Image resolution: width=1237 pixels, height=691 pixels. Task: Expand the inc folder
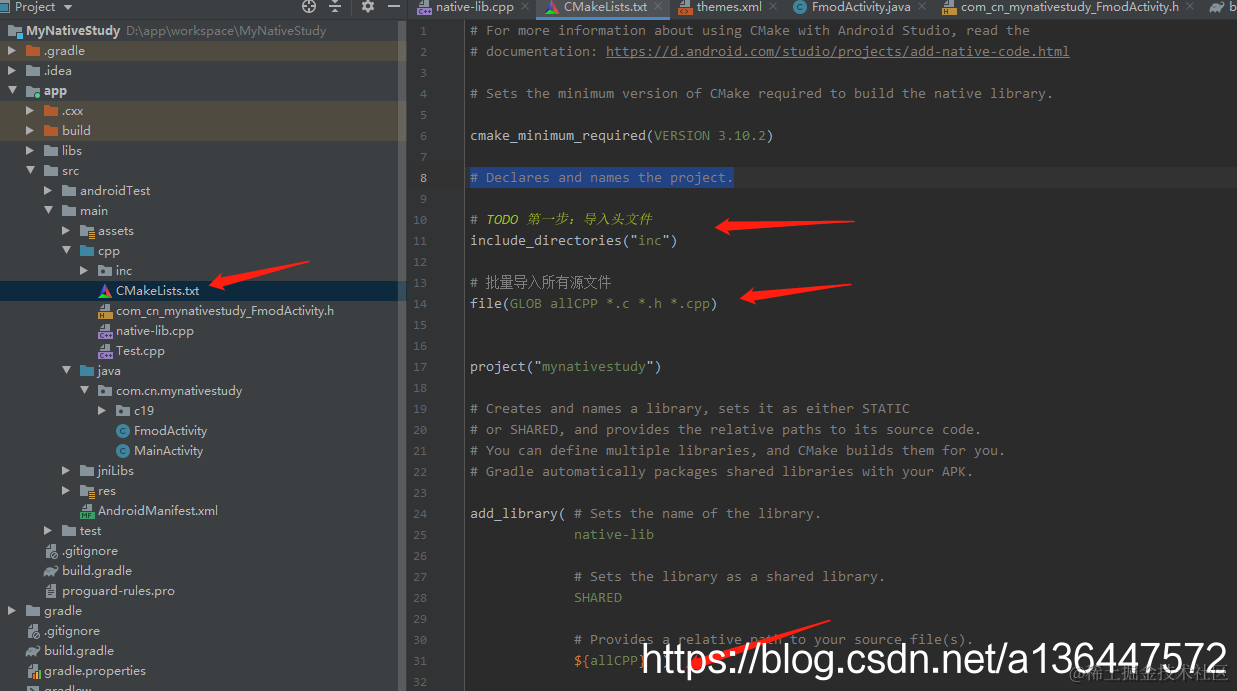84,271
